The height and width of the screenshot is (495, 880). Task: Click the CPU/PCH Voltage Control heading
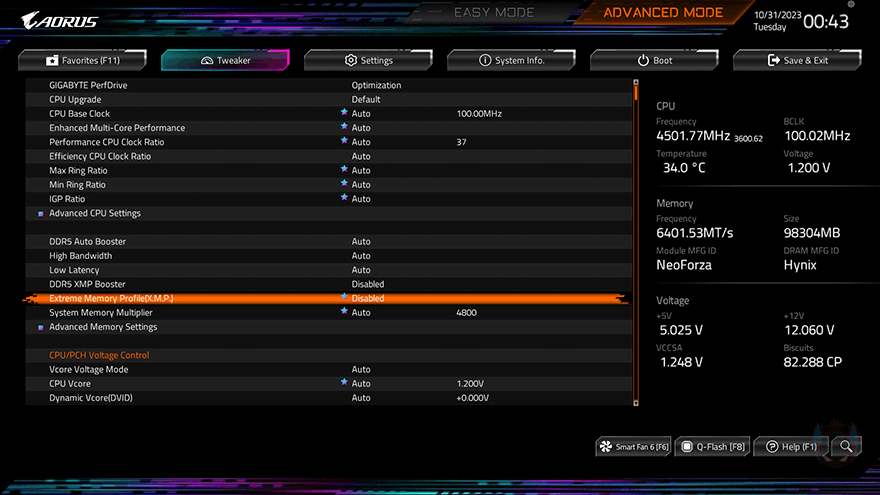[x=99, y=355]
